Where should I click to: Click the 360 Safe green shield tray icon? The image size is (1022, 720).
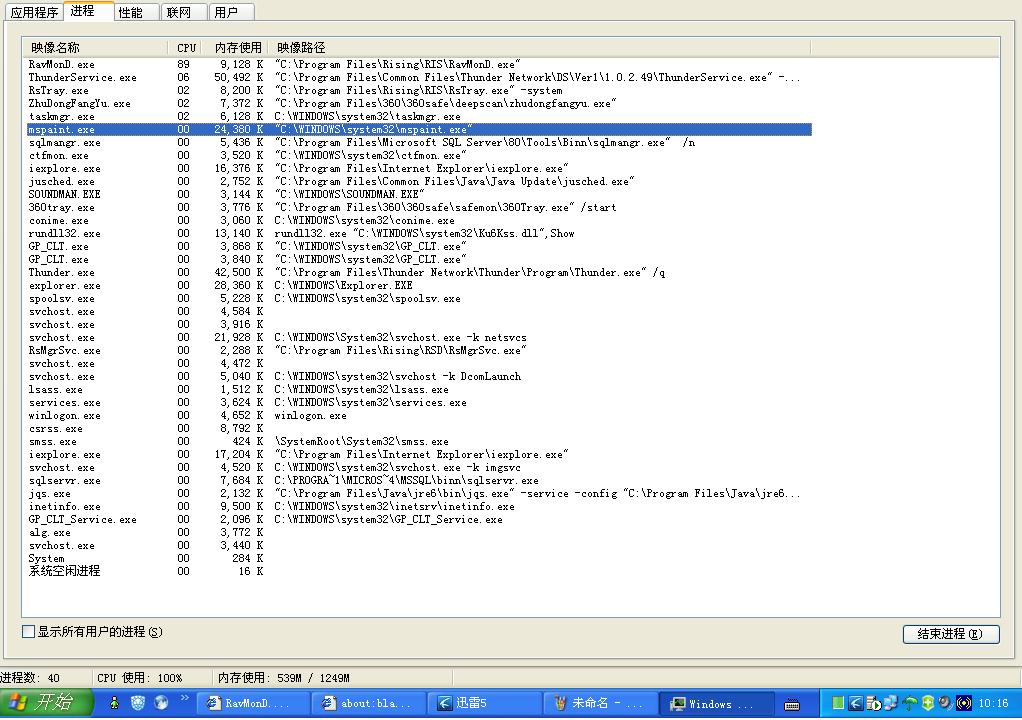click(x=927, y=703)
